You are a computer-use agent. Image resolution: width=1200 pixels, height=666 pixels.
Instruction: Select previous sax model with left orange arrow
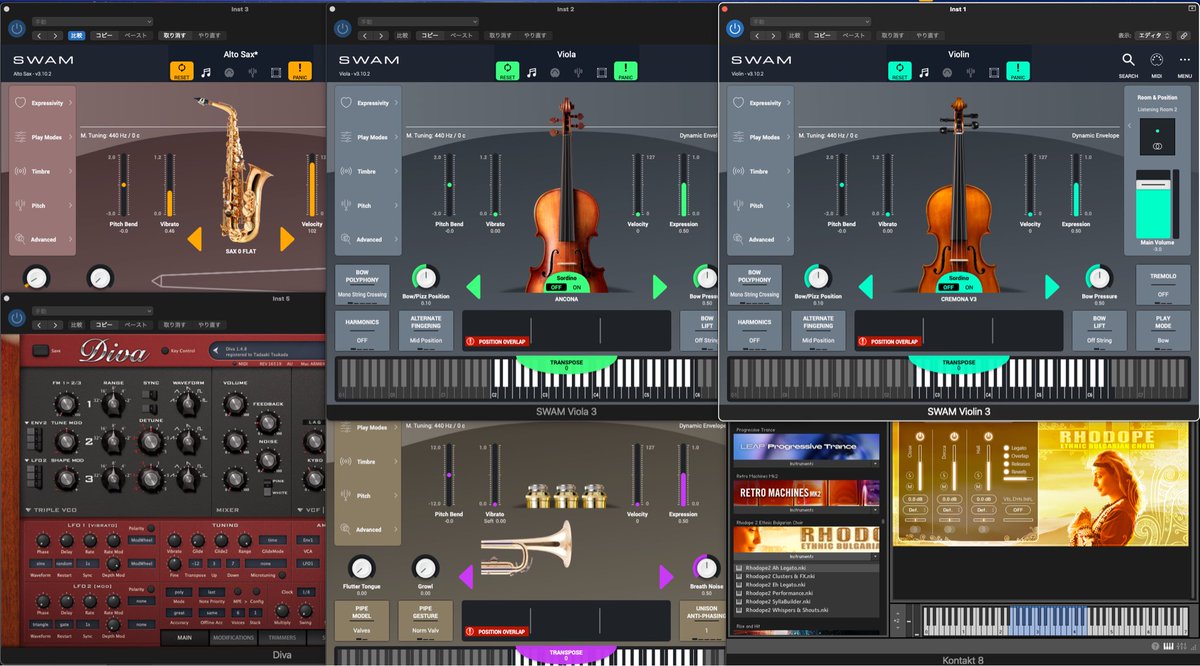(x=195, y=239)
